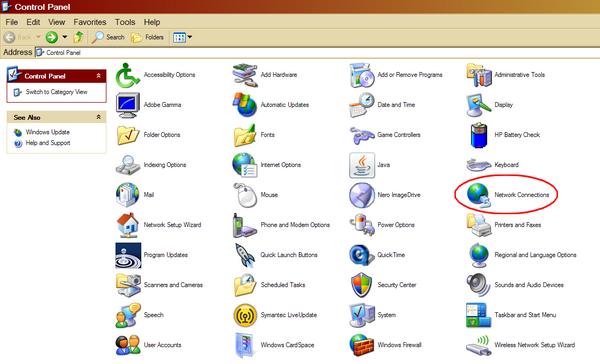The width and height of the screenshot is (600, 364).
Task: Open Internet Options icon
Action: click(x=245, y=165)
